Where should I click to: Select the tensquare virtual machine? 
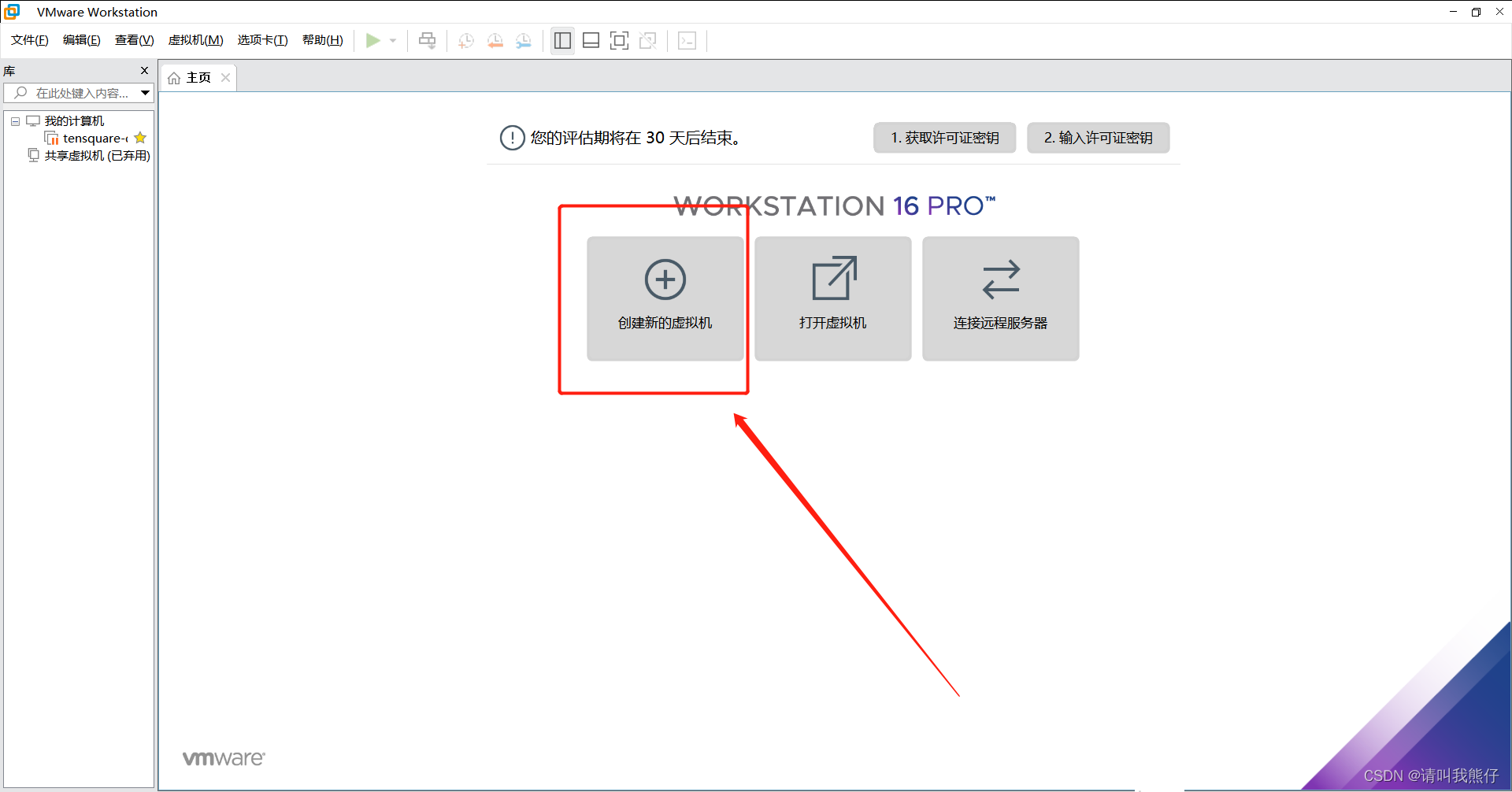pos(91,138)
